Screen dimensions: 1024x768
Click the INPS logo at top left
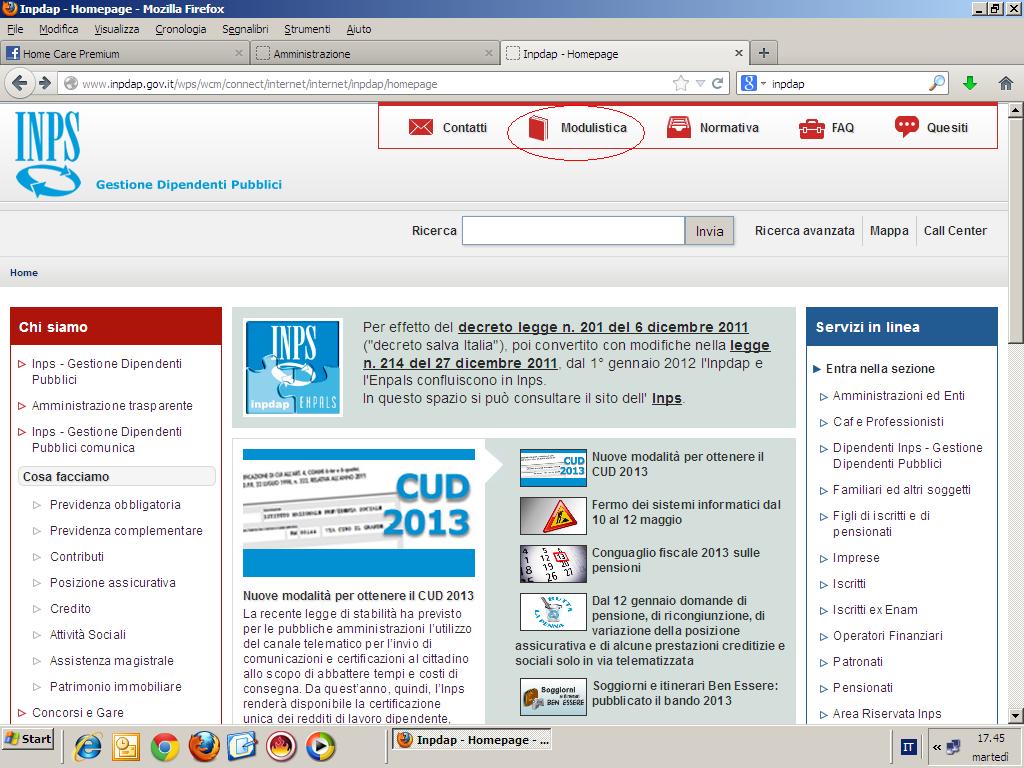[48, 153]
